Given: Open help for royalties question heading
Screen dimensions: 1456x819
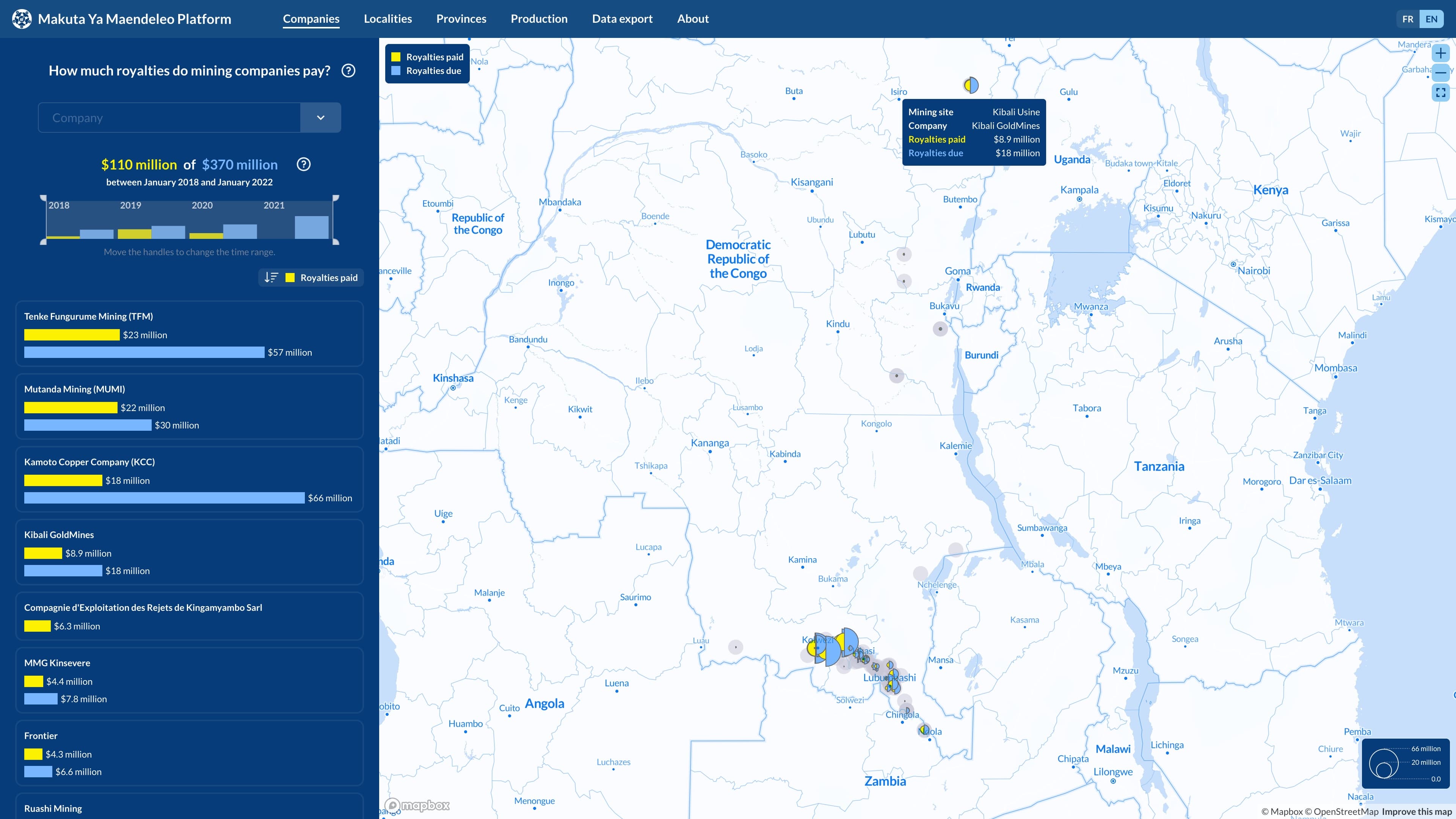Looking at the screenshot, I should (349, 71).
